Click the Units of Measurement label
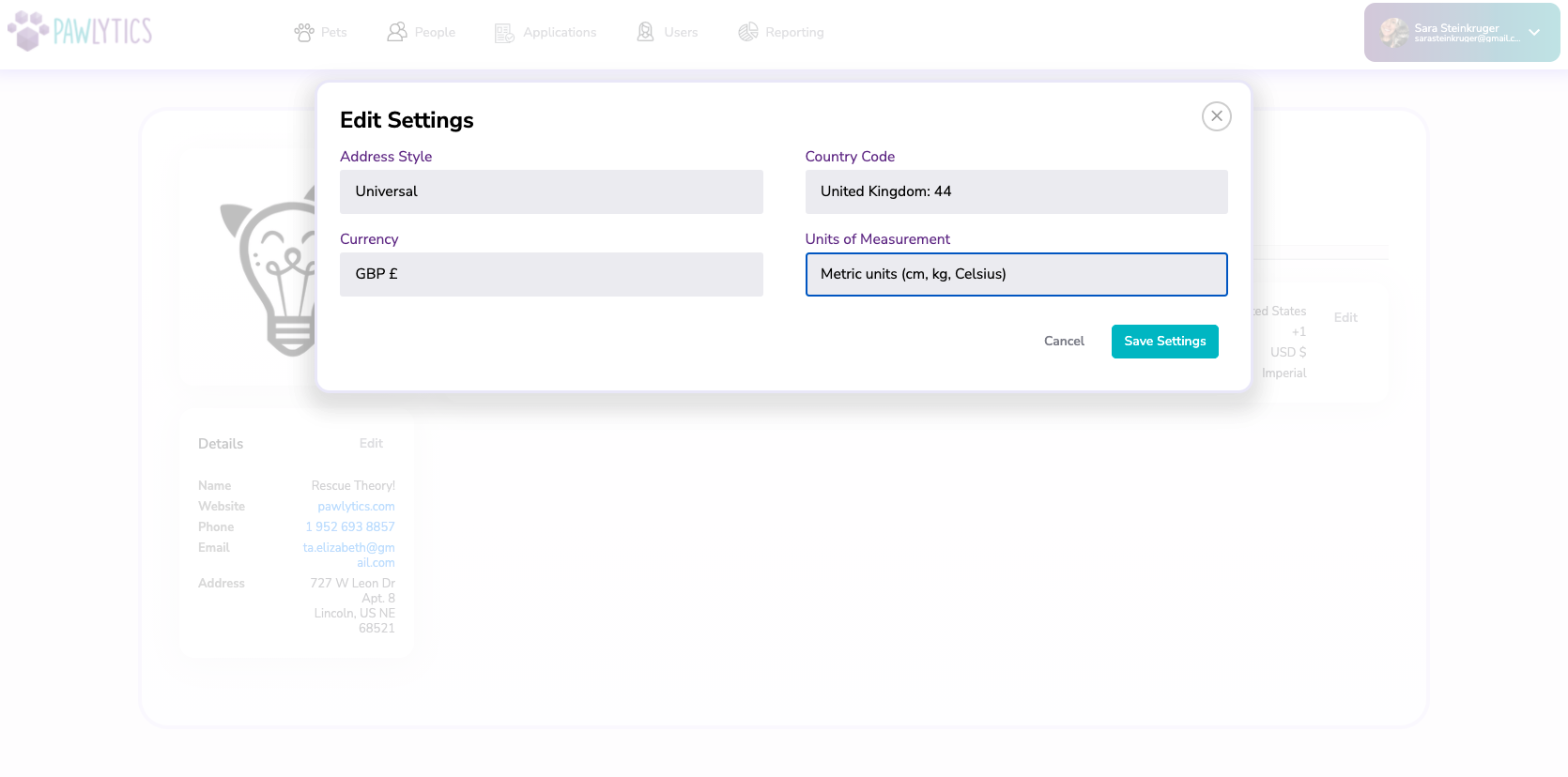Viewport: 1568px width, 777px height. [x=878, y=239]
